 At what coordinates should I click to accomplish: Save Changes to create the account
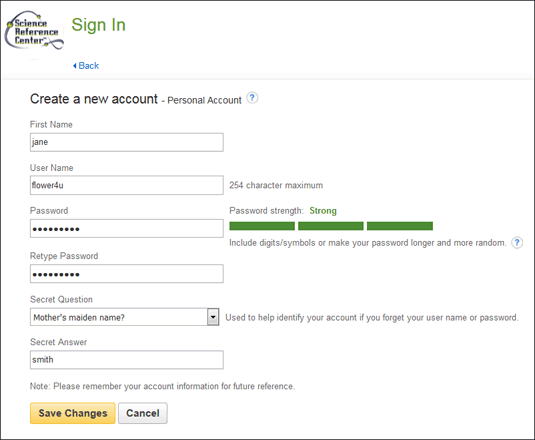73,413
